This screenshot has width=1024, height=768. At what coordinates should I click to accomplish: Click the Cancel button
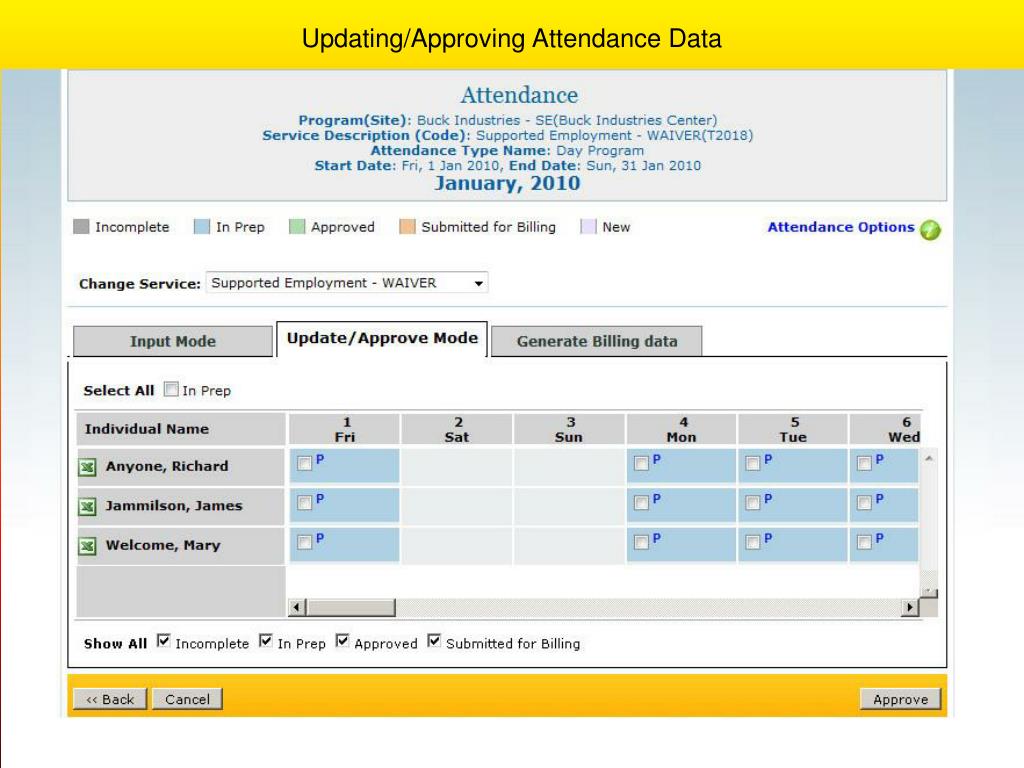(x=187, y=699)
